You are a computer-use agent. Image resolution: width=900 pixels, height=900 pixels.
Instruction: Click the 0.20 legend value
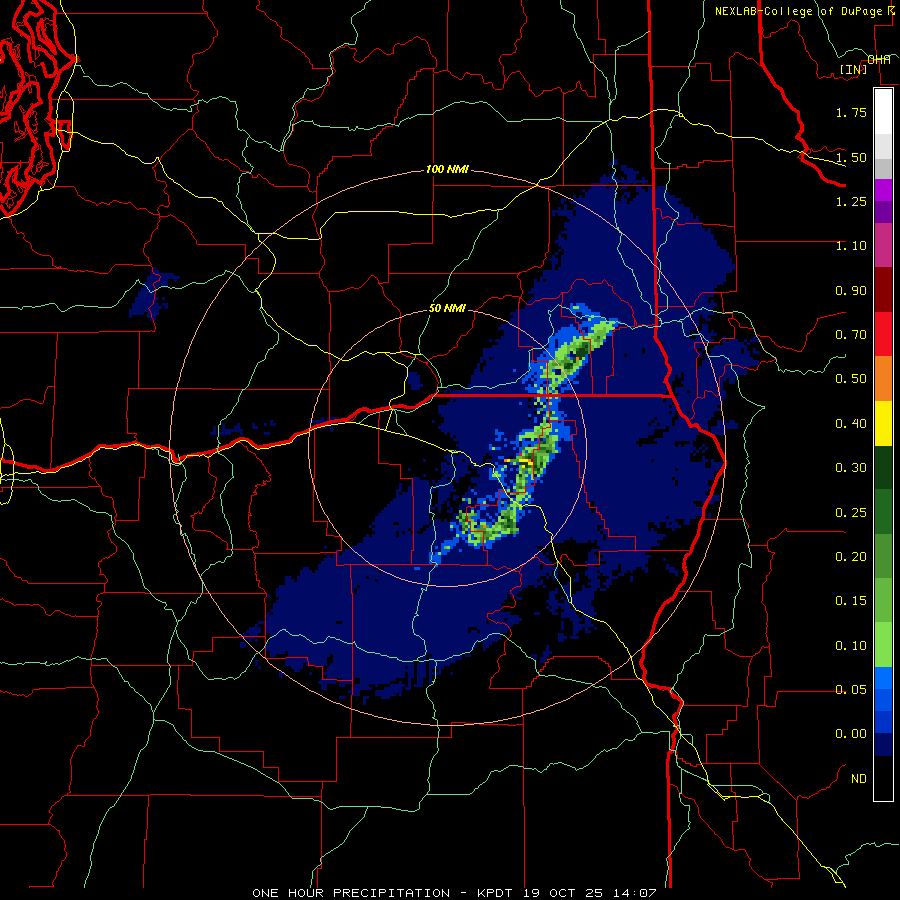pos(851,557)
